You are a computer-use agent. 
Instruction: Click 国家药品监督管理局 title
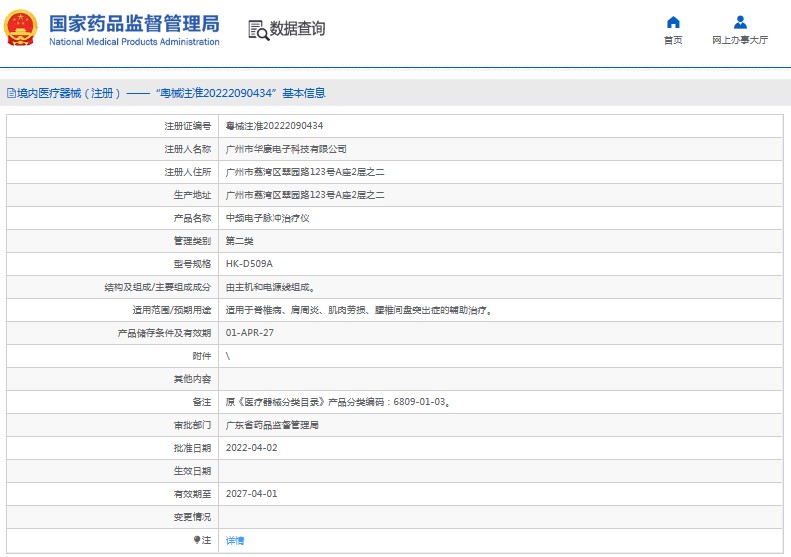(134, 23)
